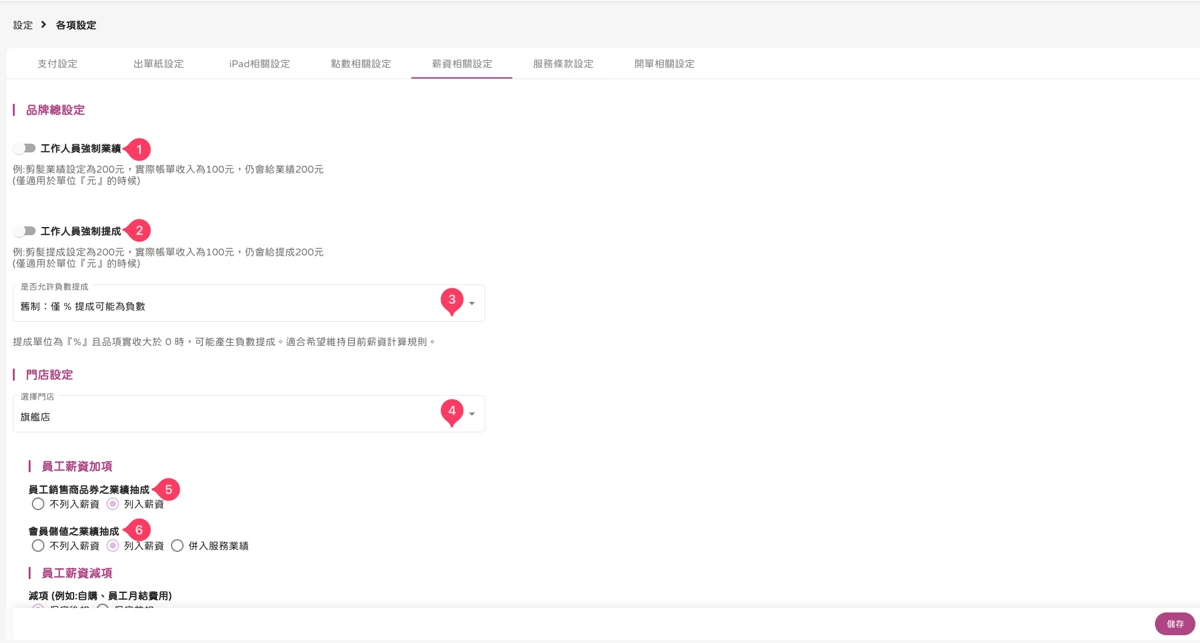Open the 出單紙設定 tab
1200x643 pixels.
158,64
